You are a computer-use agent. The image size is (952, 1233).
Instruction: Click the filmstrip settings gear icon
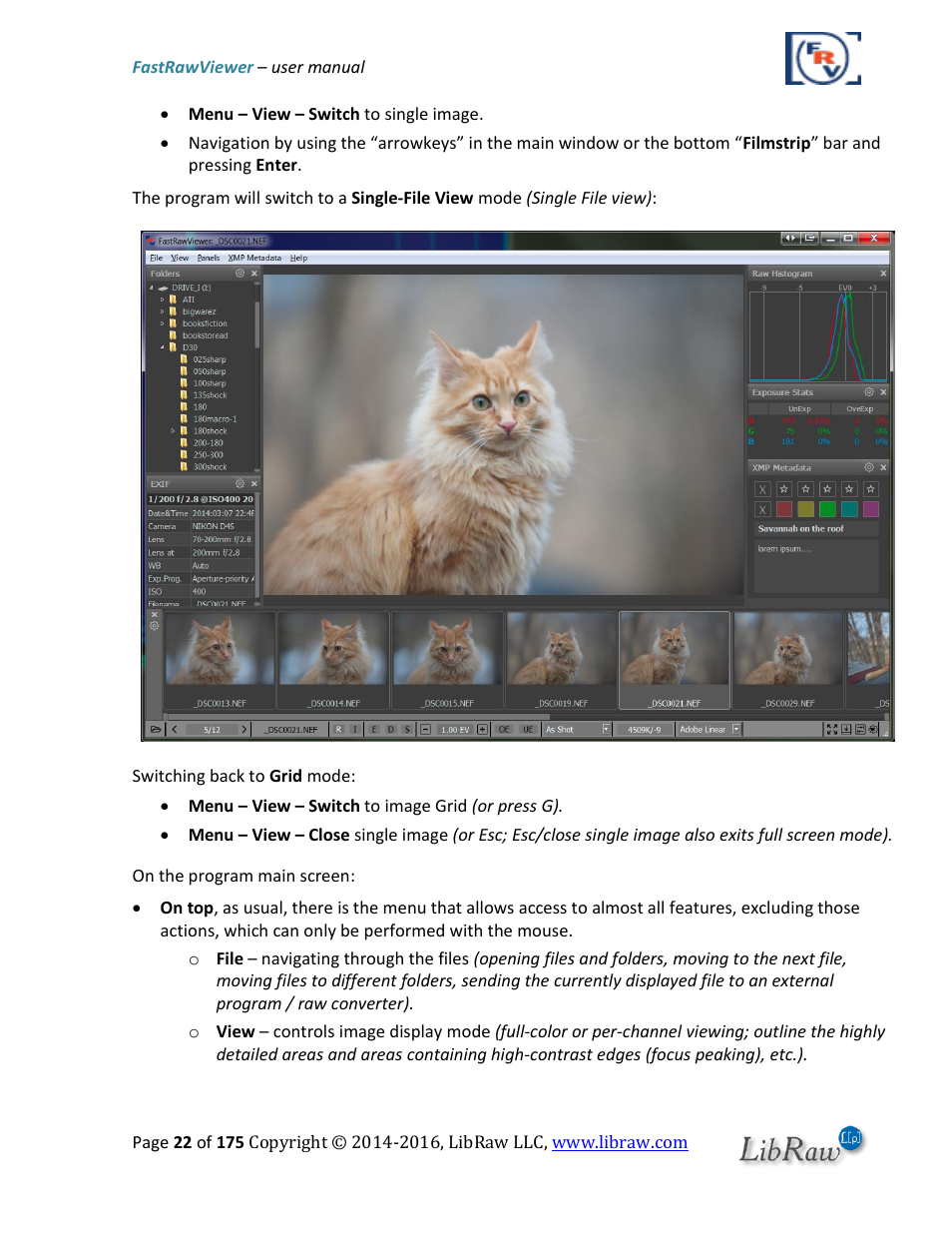click(x=155, y=626)
